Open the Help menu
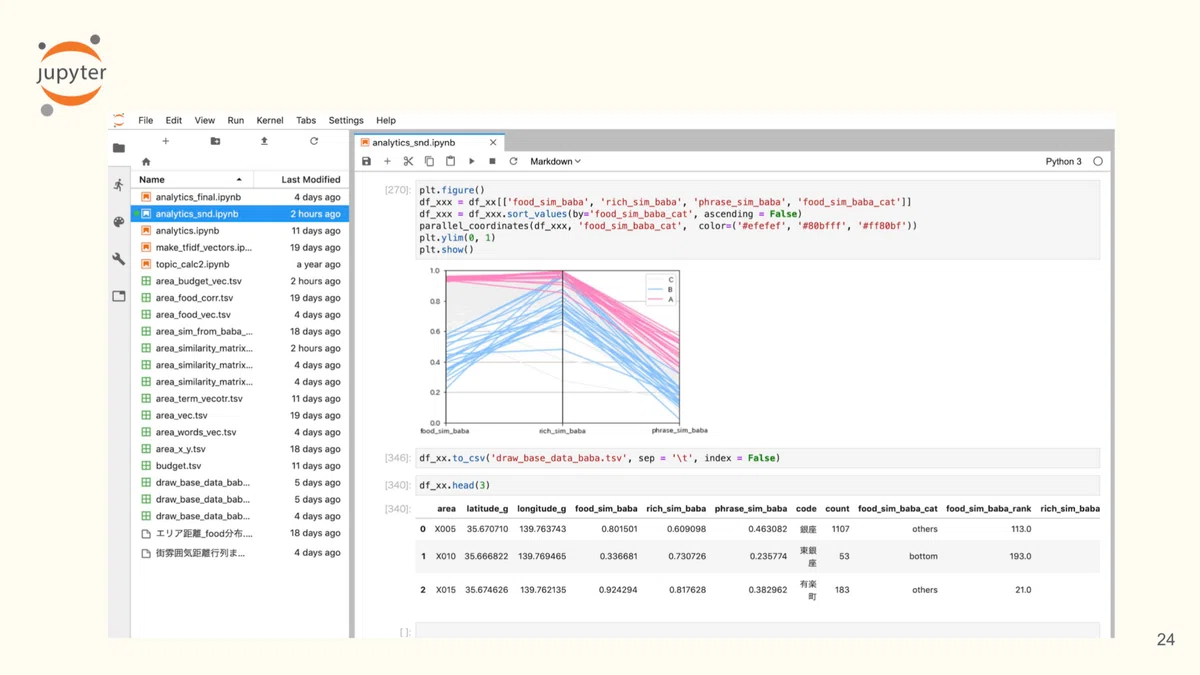Image resolution: width=1200 pixels, height=675 pixels. (386, 120)
